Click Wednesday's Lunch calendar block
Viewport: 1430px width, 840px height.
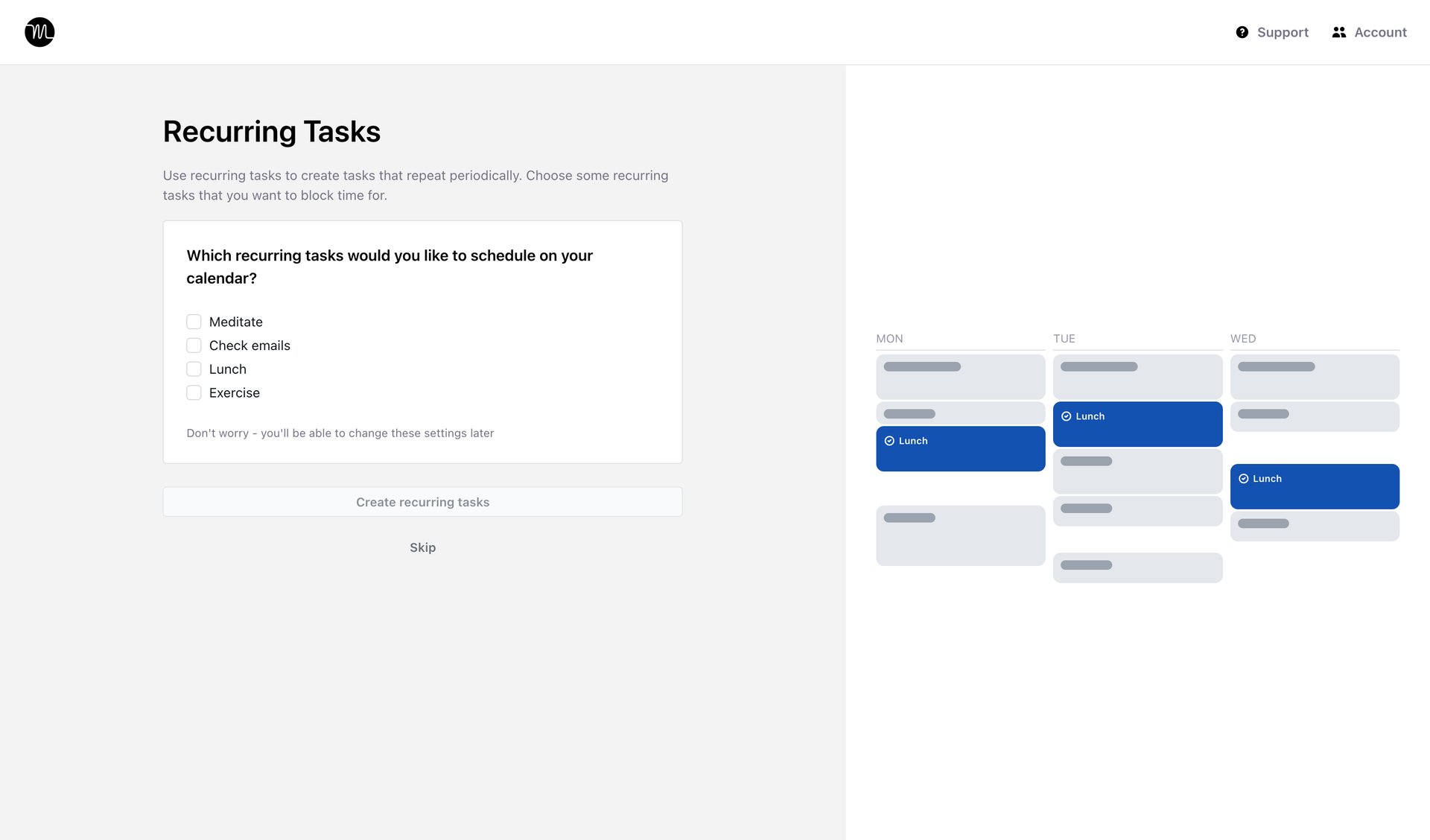pos(1315,486)
